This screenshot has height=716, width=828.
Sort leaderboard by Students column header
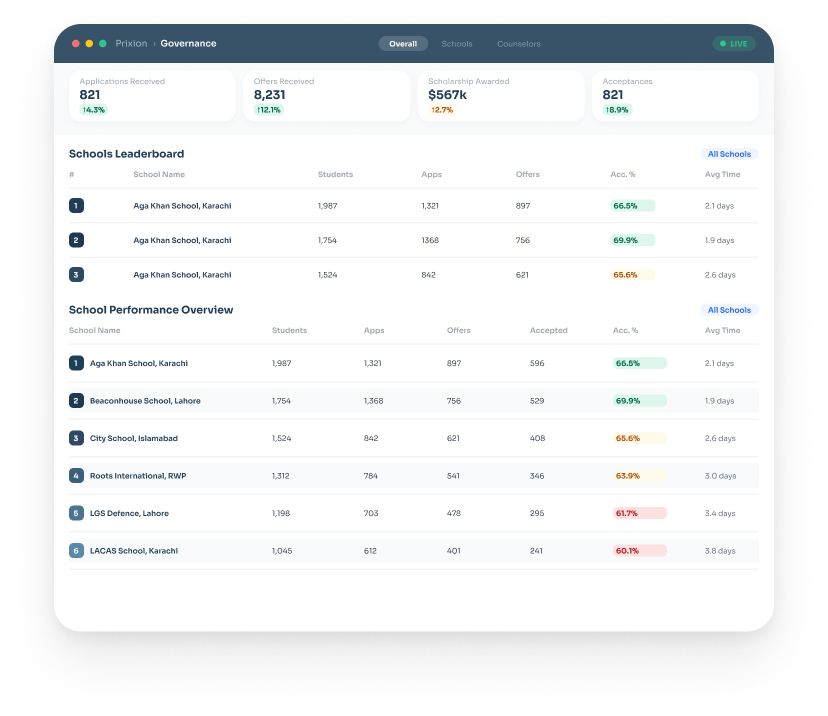coord(335,174)
